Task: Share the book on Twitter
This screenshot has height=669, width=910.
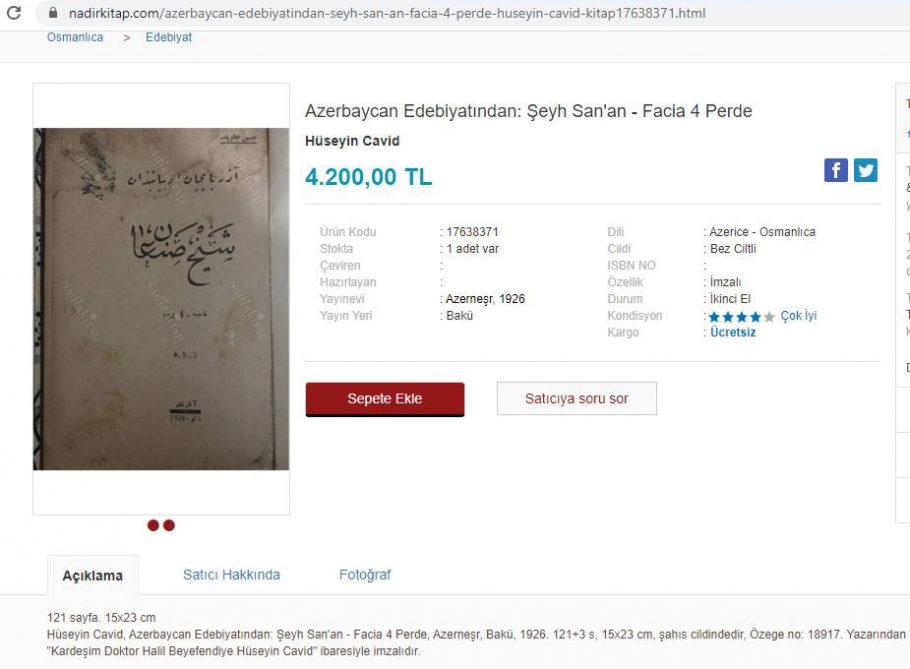Action: point(865,170)
